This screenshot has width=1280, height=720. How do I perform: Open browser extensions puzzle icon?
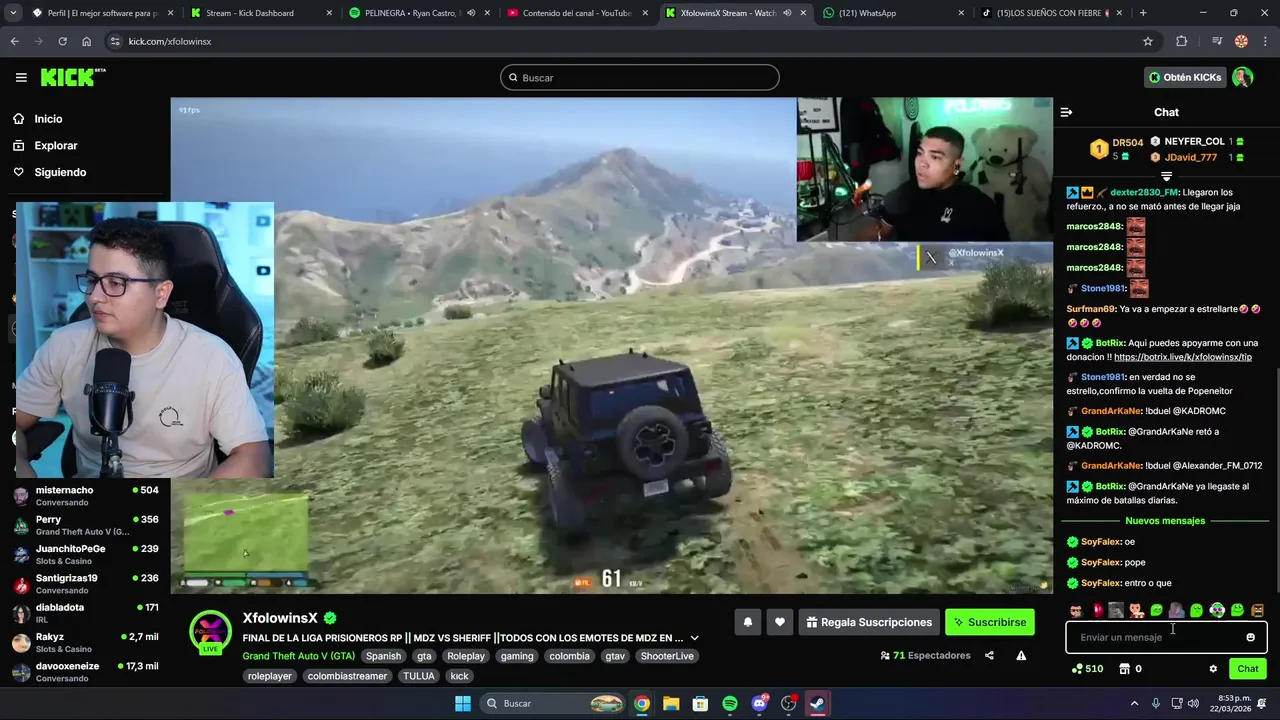click(x=1182, y=41)
